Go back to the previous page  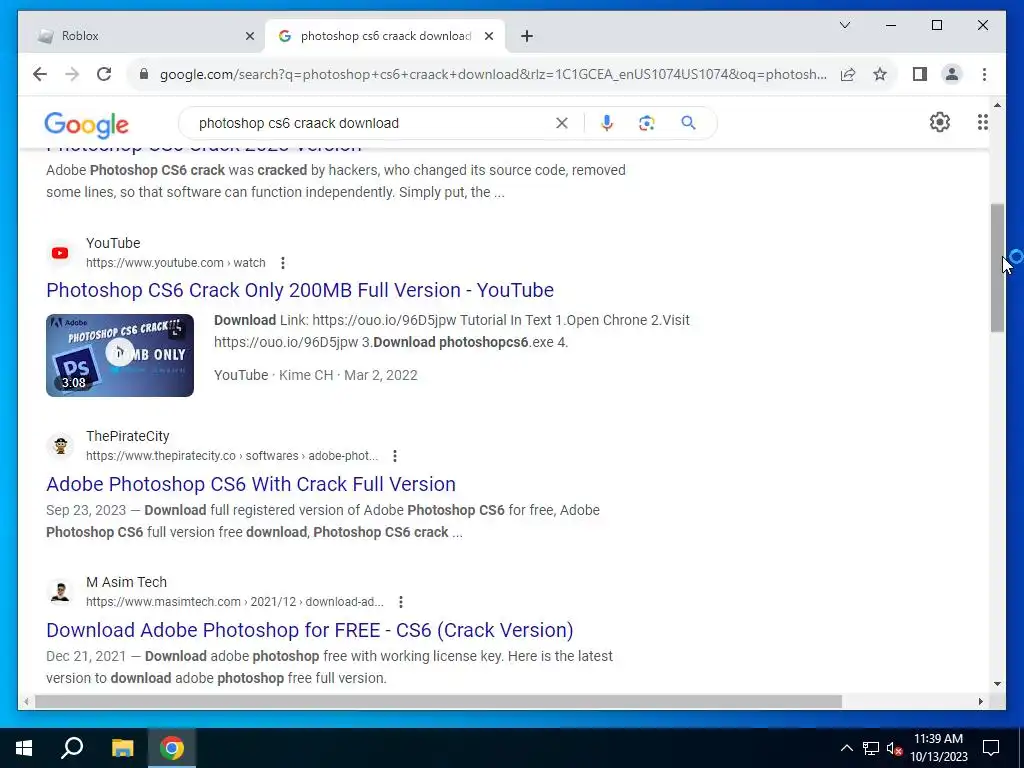pyautogui.click(x=40, y=74)
